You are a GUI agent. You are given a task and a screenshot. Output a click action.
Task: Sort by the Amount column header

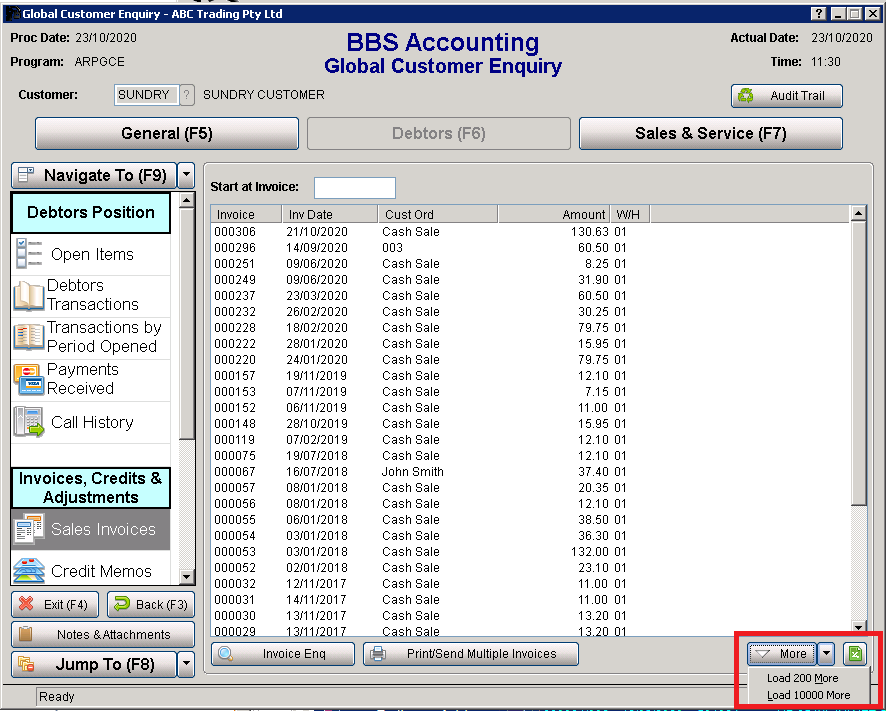tap(554, 214)
